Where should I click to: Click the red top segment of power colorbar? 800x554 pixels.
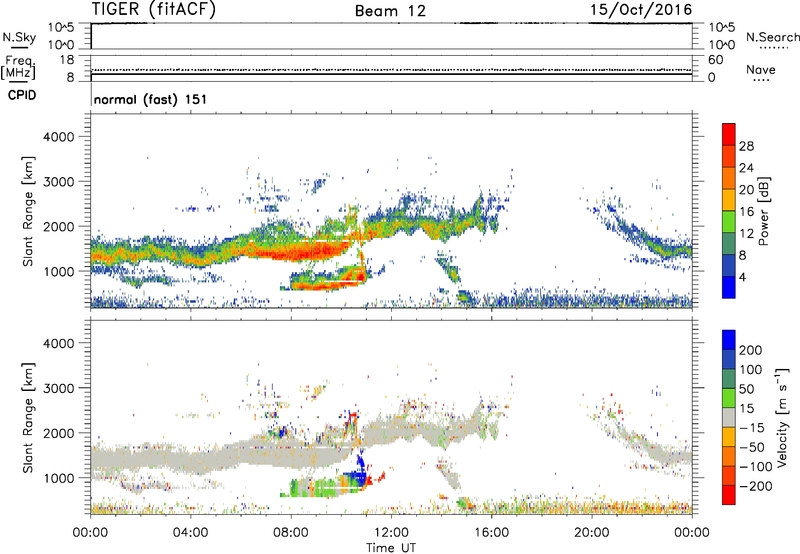[729, 134]
